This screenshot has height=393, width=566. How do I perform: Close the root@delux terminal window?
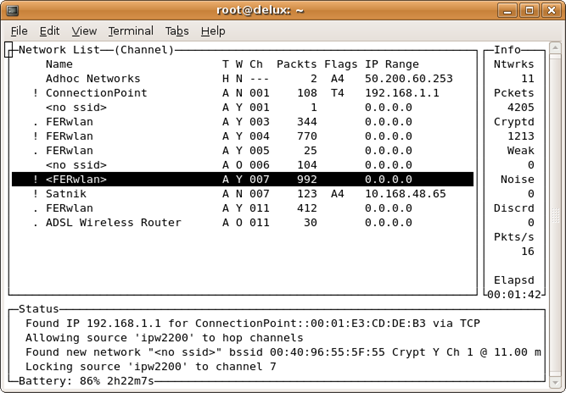pyautogui.click(x=551, y=10)
